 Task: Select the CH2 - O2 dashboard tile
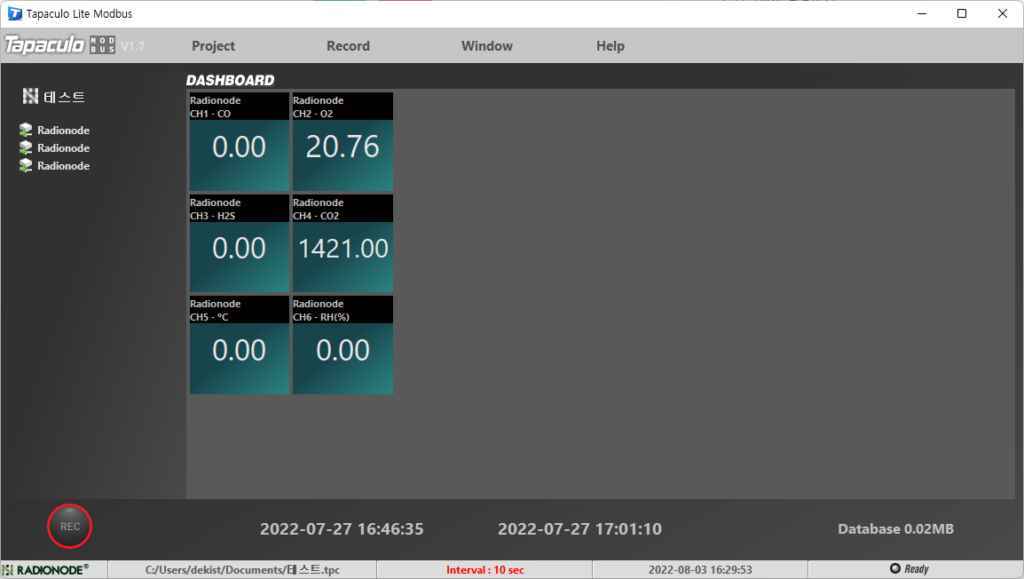coord(343,142)
